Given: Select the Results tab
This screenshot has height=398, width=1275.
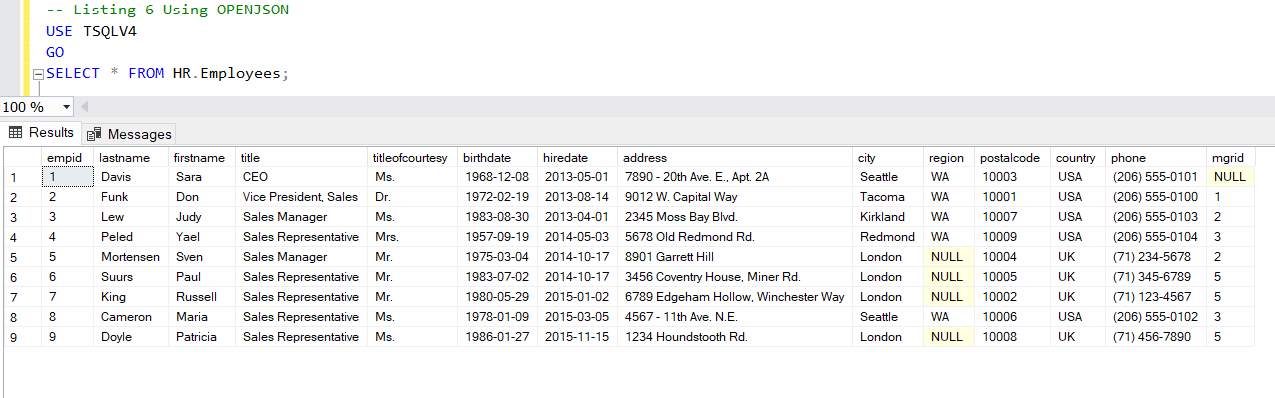Looking at the screenshot, I should (x=41, y=133).
